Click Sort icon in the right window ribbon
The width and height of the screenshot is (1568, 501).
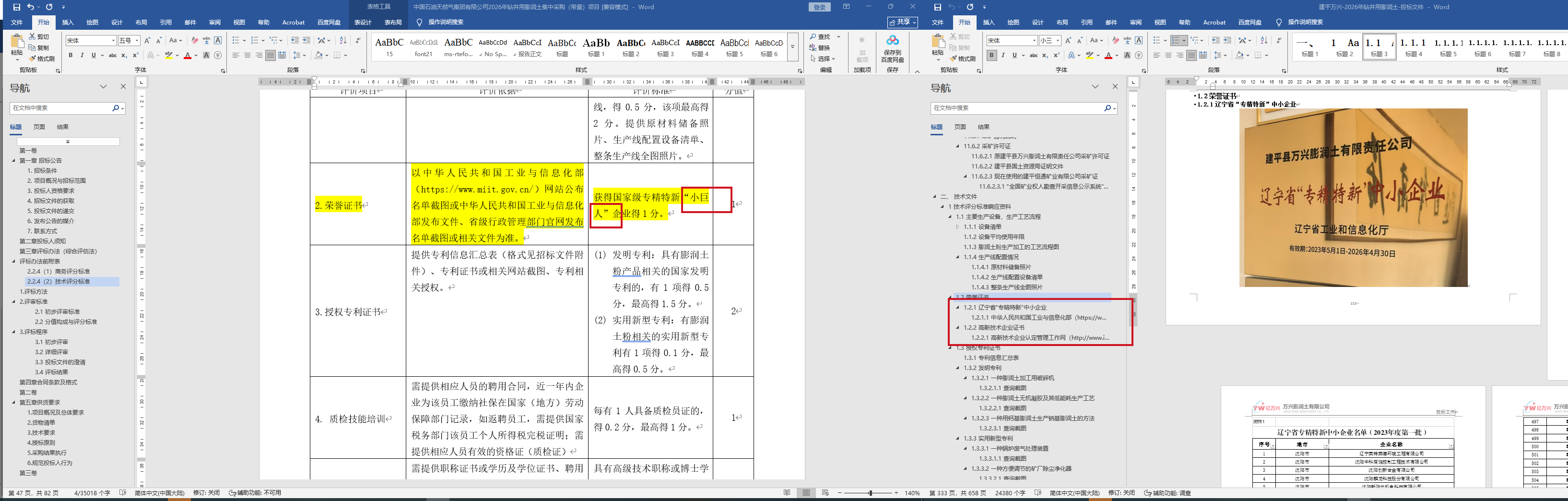[x=1263, y=40]
